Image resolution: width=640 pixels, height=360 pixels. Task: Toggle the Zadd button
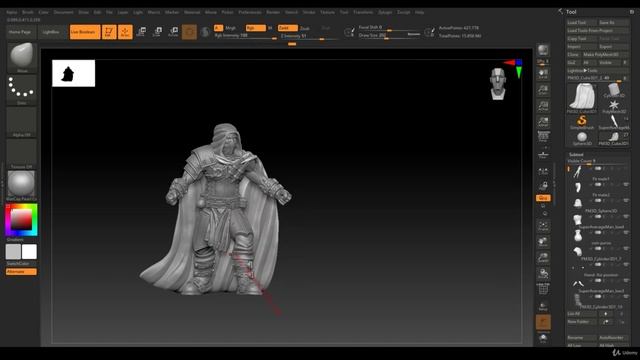point(288,28)
